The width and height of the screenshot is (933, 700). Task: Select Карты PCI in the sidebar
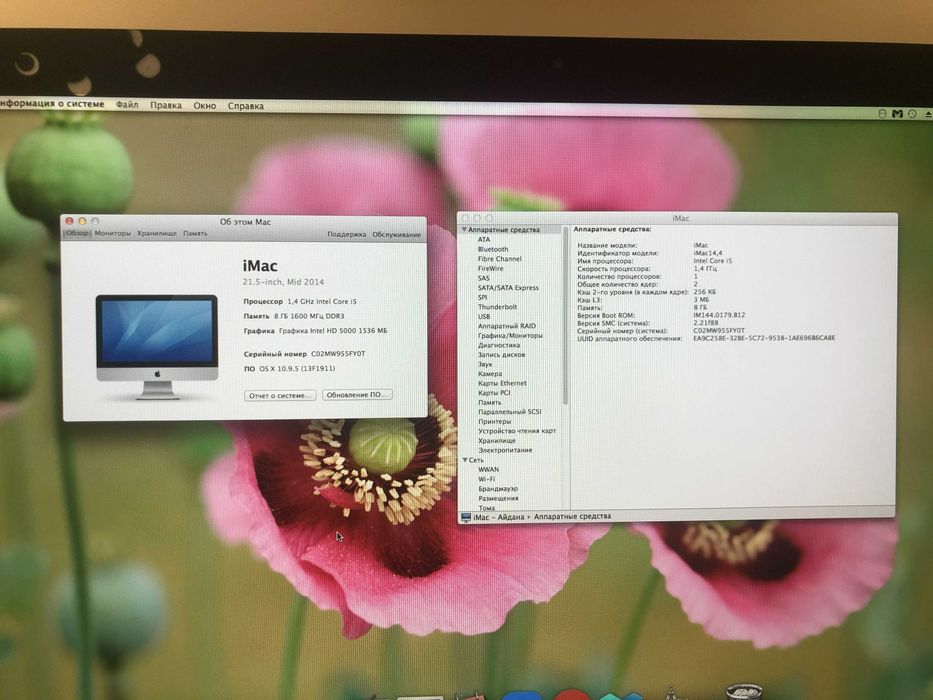494,393
